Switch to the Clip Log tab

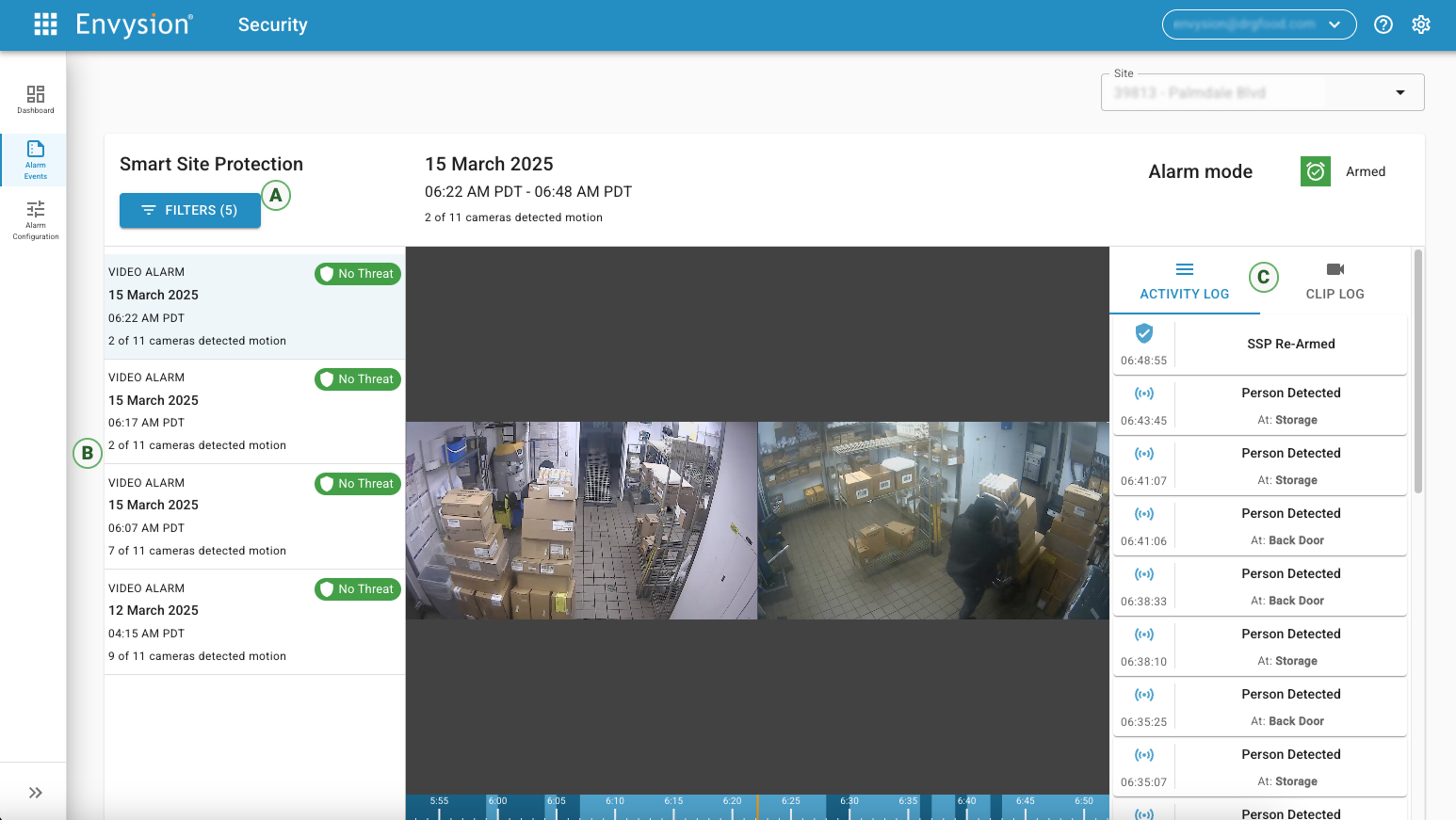(x=1335, y=281)
